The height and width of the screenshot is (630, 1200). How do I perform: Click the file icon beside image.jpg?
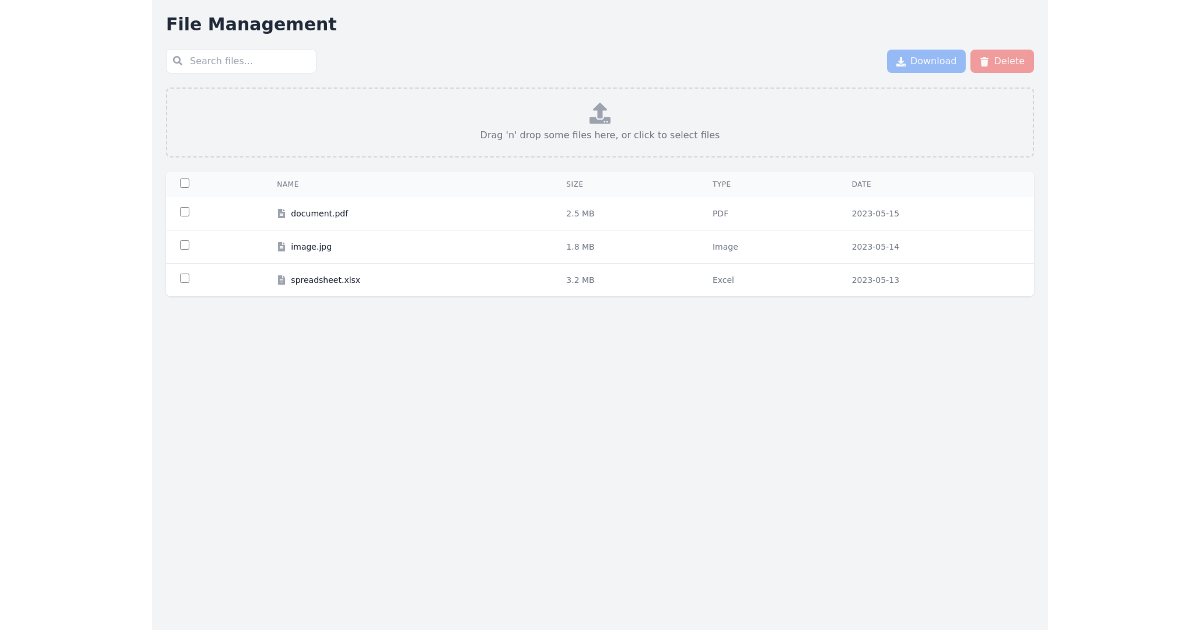281,247
